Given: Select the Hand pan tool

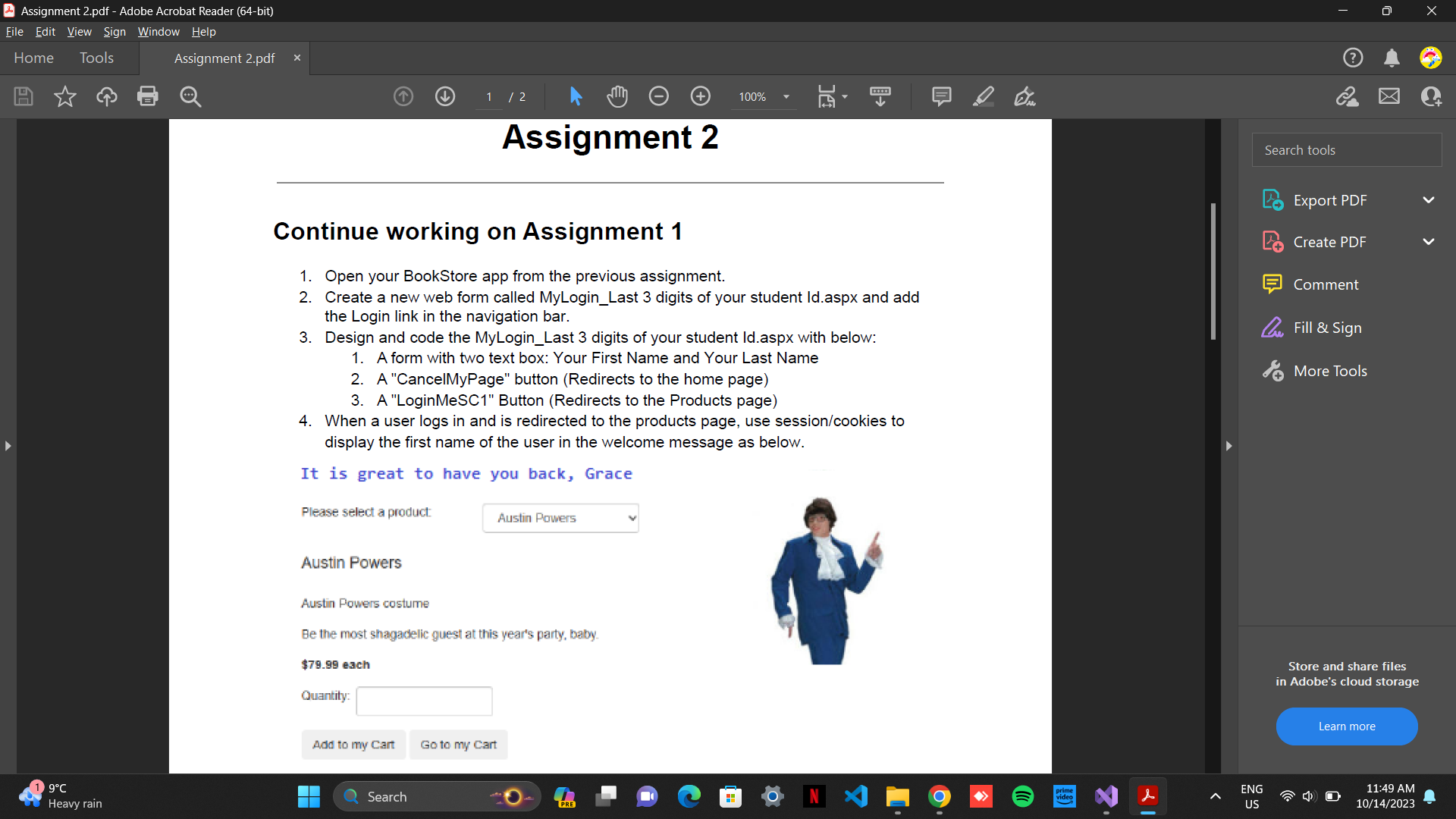Looking at the screenshot, I should 617,96.
